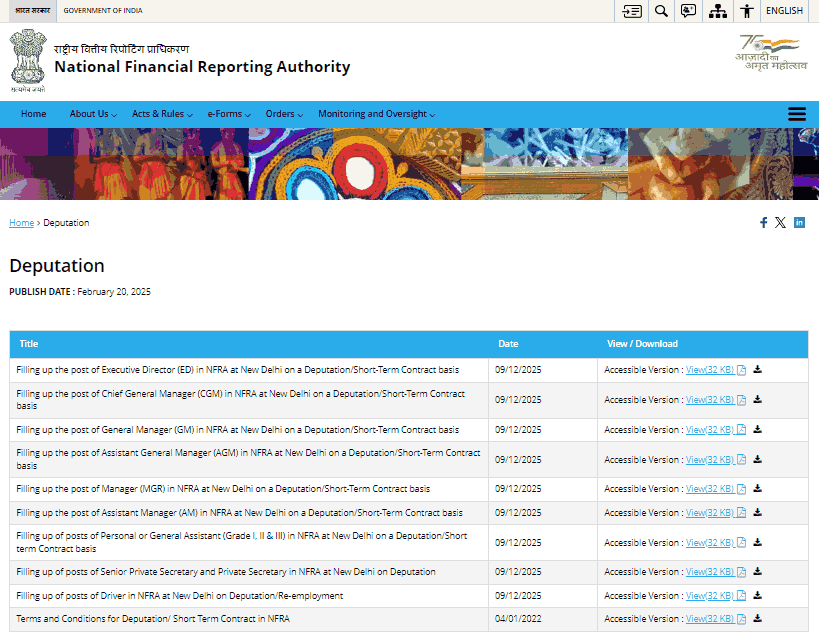This screenshot has width=819, height=637.
Task: Click the Home breadcrumb link
Action: tap(21, 223)
